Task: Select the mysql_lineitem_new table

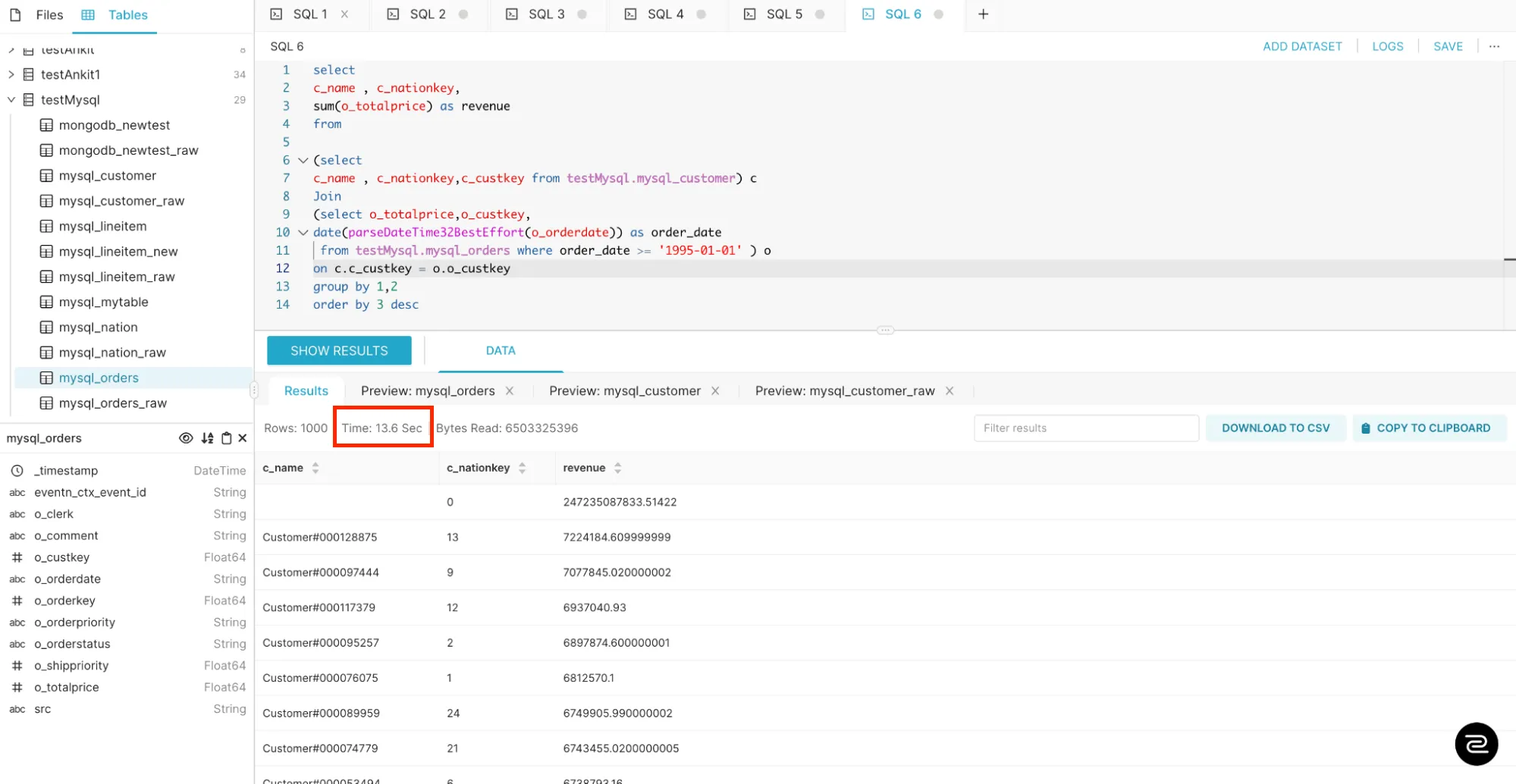Action: 118,252
